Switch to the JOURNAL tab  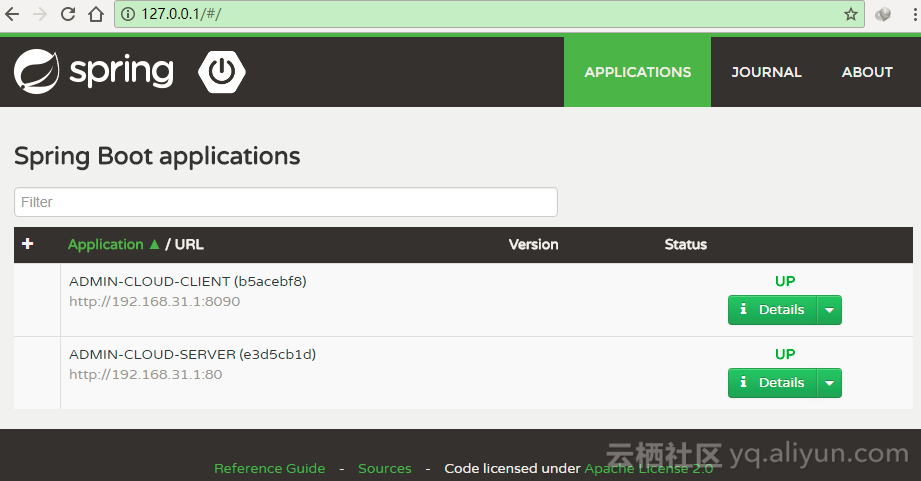click(766, 72)
